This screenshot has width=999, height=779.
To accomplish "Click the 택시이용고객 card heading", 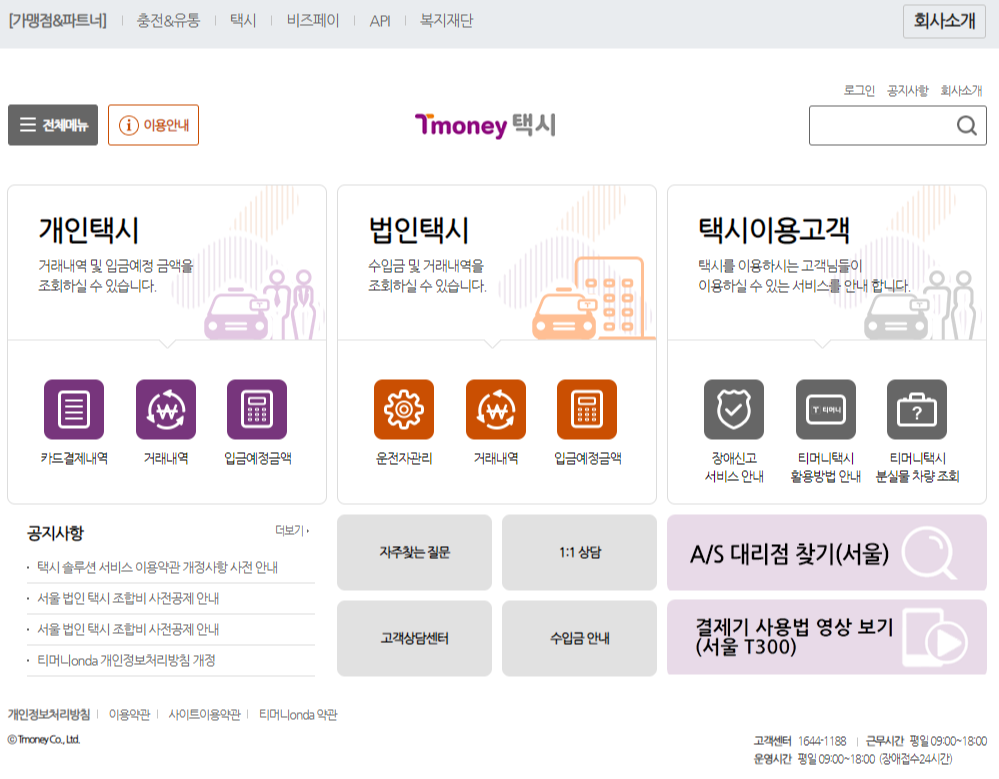I will tap(773, 230).
